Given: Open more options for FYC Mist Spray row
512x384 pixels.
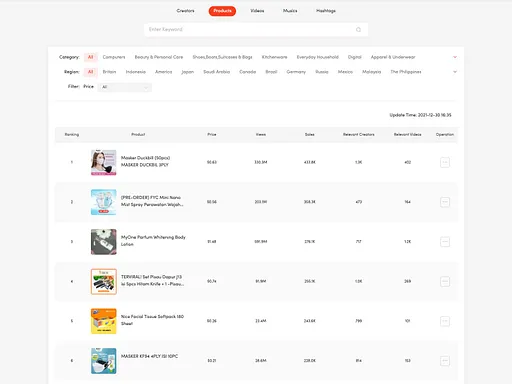Looking at the screenshot, I should tap(445, 202).
